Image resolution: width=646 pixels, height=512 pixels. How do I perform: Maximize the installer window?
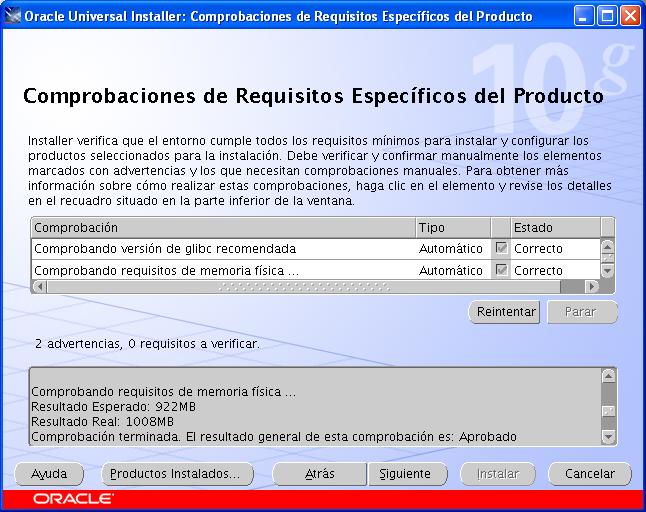607,16
